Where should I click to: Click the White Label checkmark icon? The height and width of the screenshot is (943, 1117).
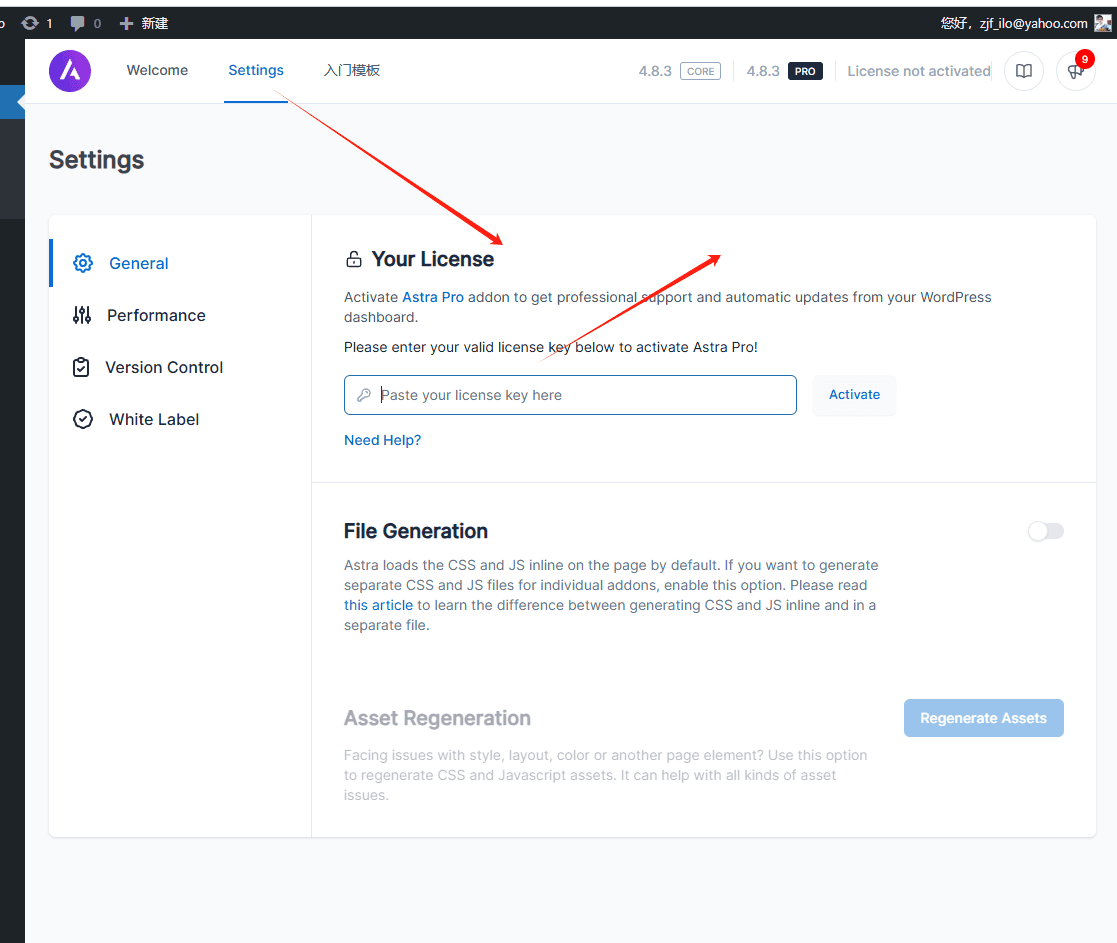[83, 419]
